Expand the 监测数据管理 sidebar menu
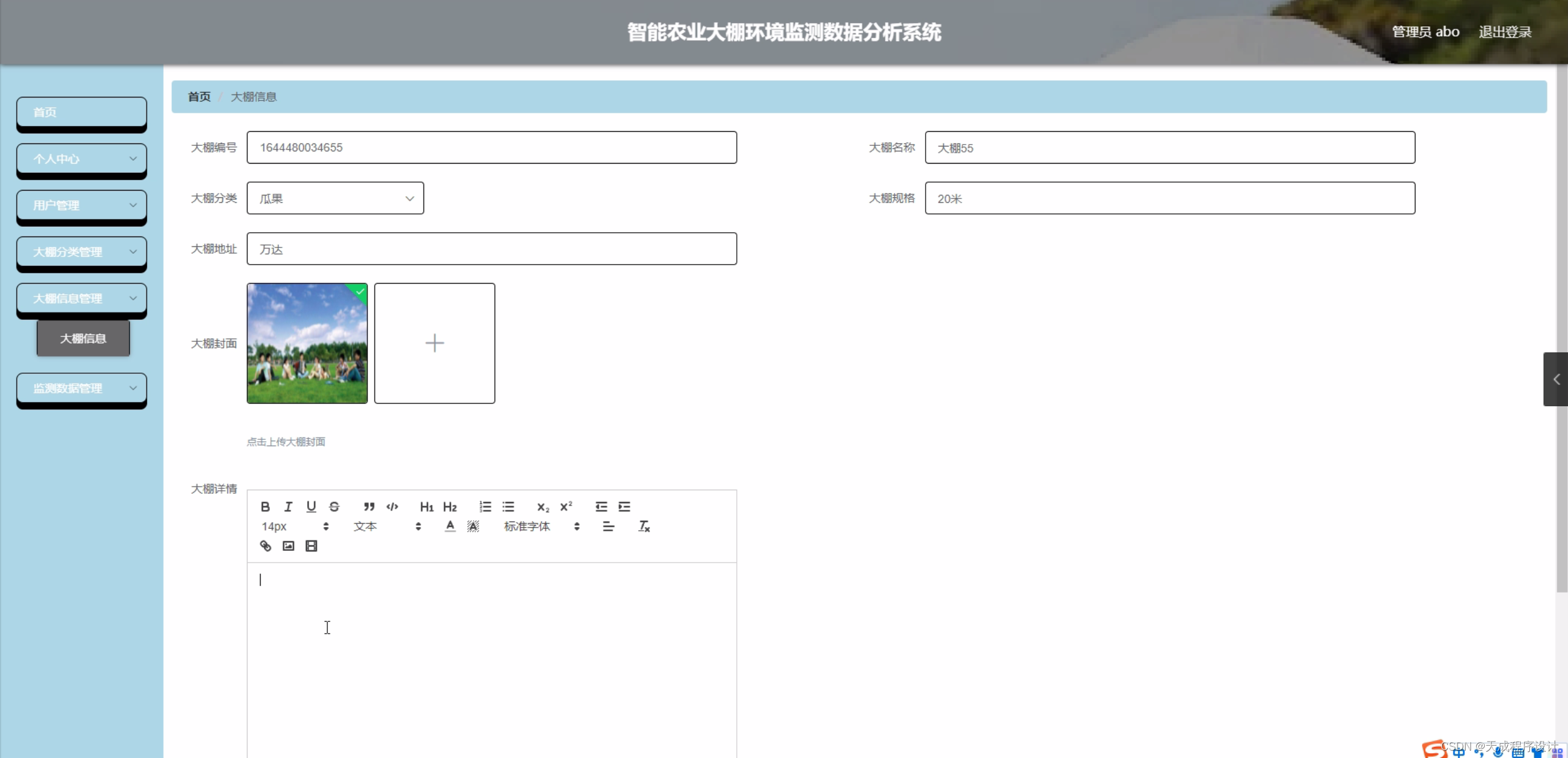1568x758 pixels. click(x=82, y=388)
